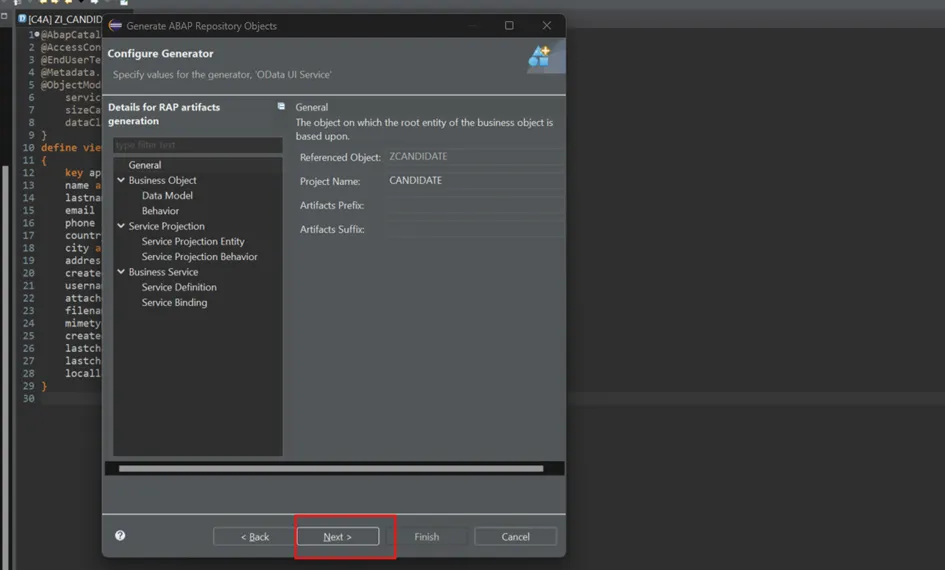Select the Service Binding tree item
This screenshot has width=945, height=570.
174,302
